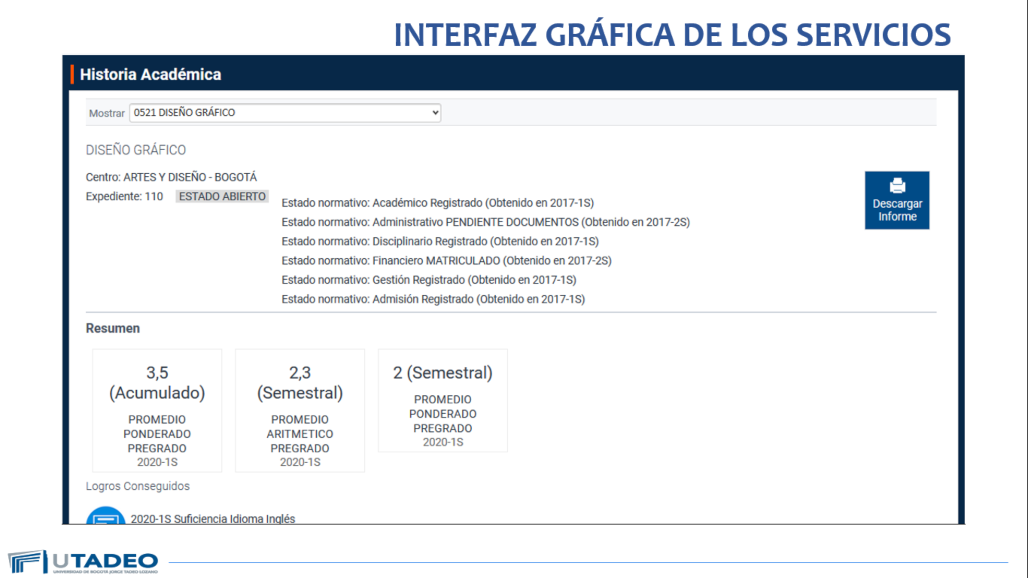Select the Admisión Registrado status line

[x=433, y=299]
